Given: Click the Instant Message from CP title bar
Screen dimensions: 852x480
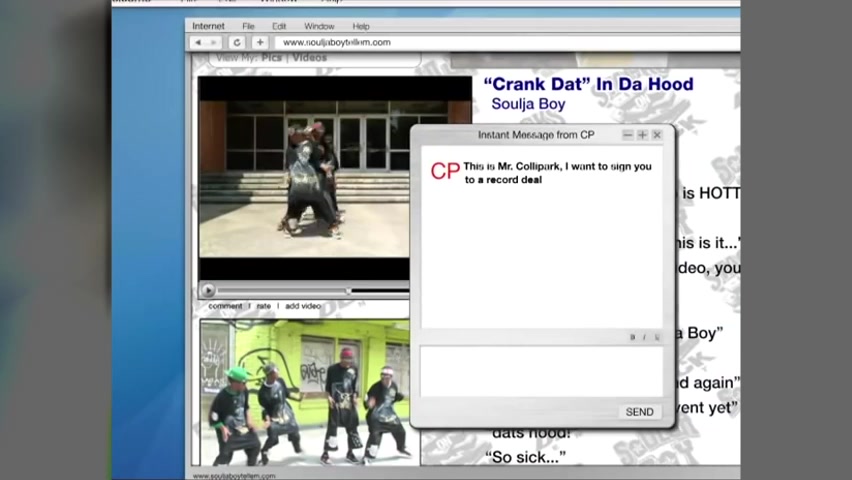Looking at the screenshot, I should tap(536, 135).
